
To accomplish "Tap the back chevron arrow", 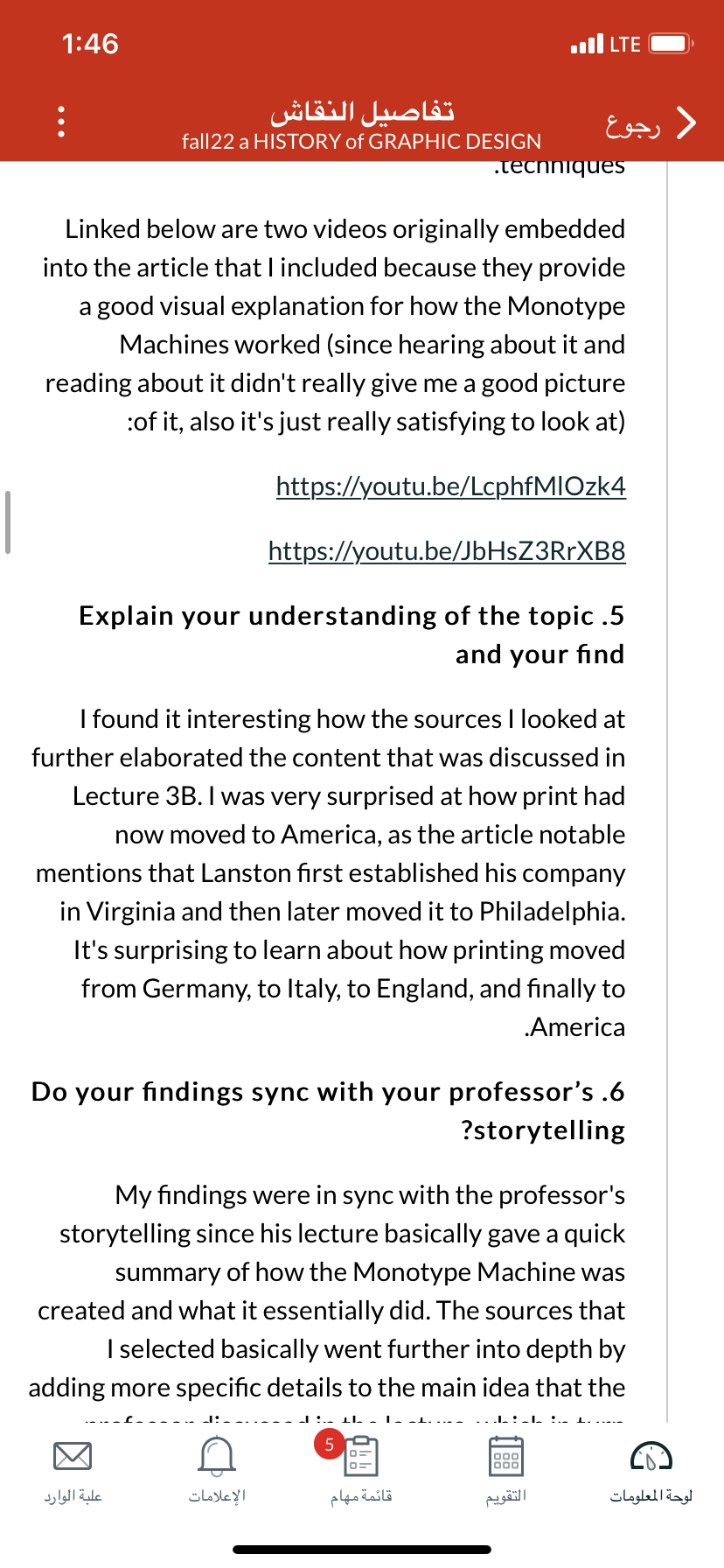I will [687, 123].
